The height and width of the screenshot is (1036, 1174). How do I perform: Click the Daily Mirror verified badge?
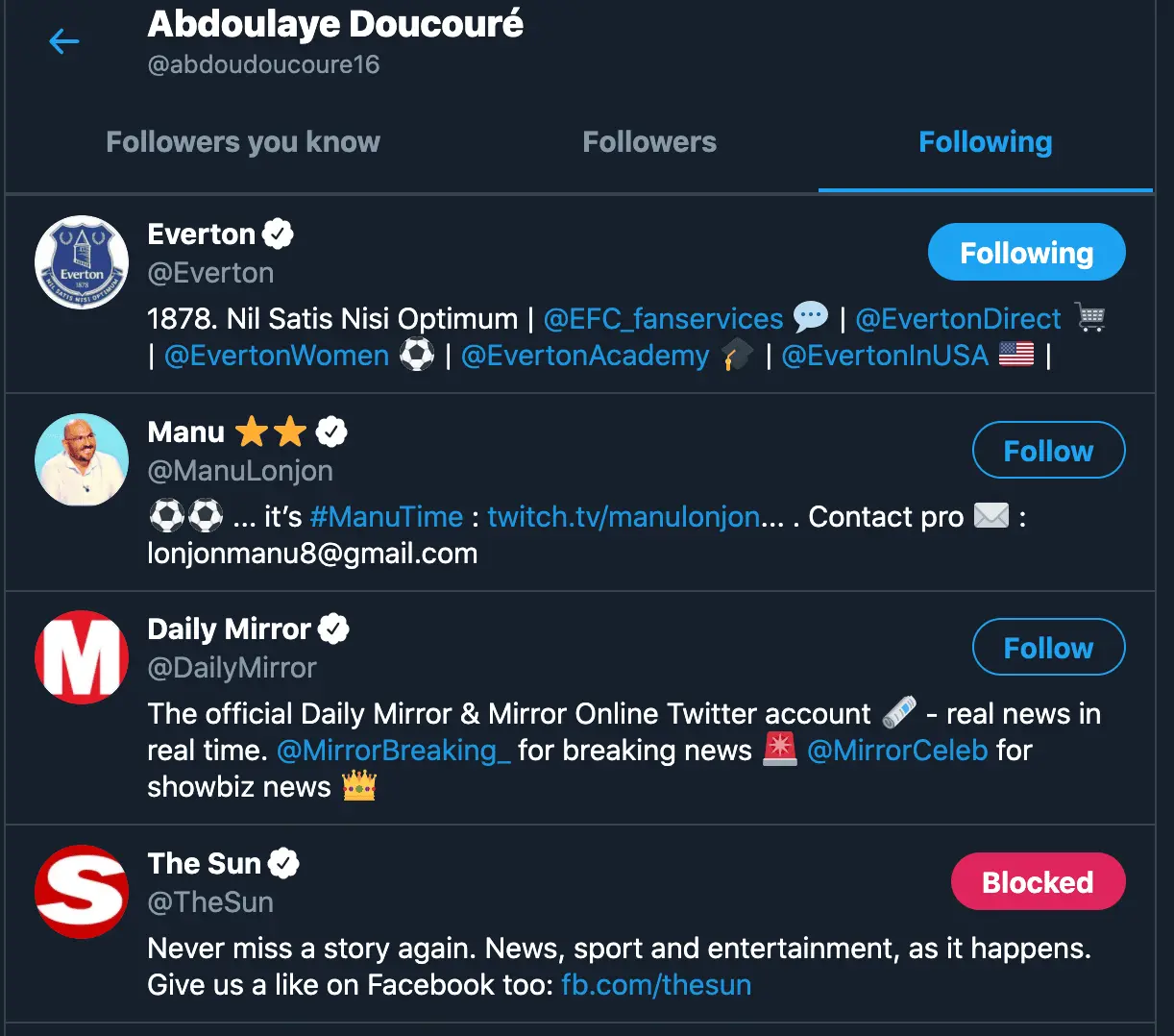tap(333, 629)
